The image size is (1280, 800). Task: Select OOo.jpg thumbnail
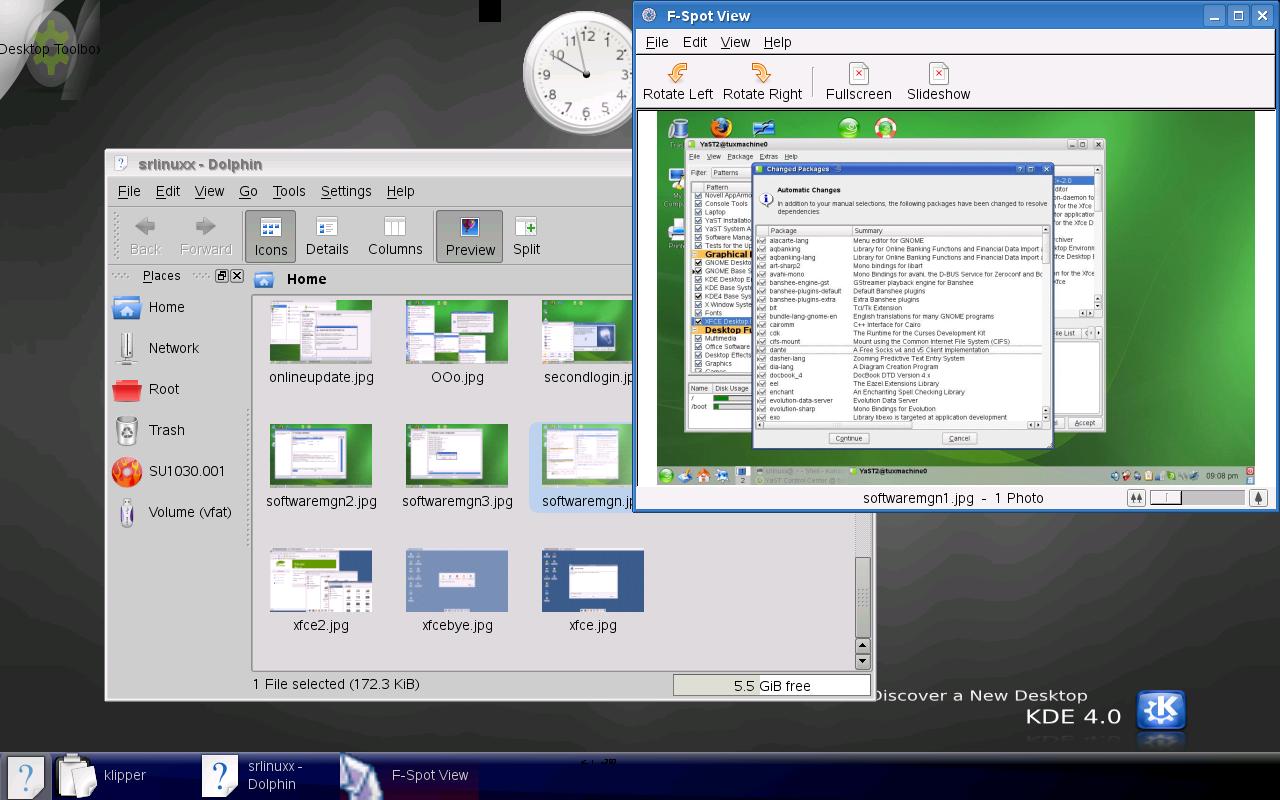[457, 332]
